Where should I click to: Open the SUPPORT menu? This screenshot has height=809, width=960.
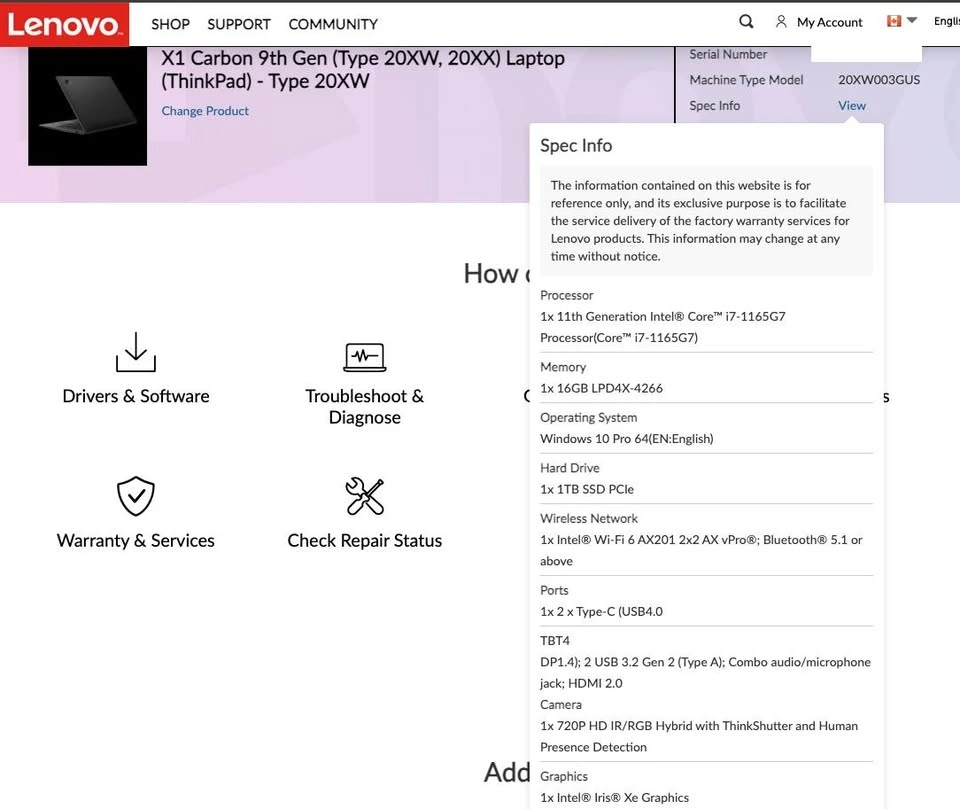(239, 24)
